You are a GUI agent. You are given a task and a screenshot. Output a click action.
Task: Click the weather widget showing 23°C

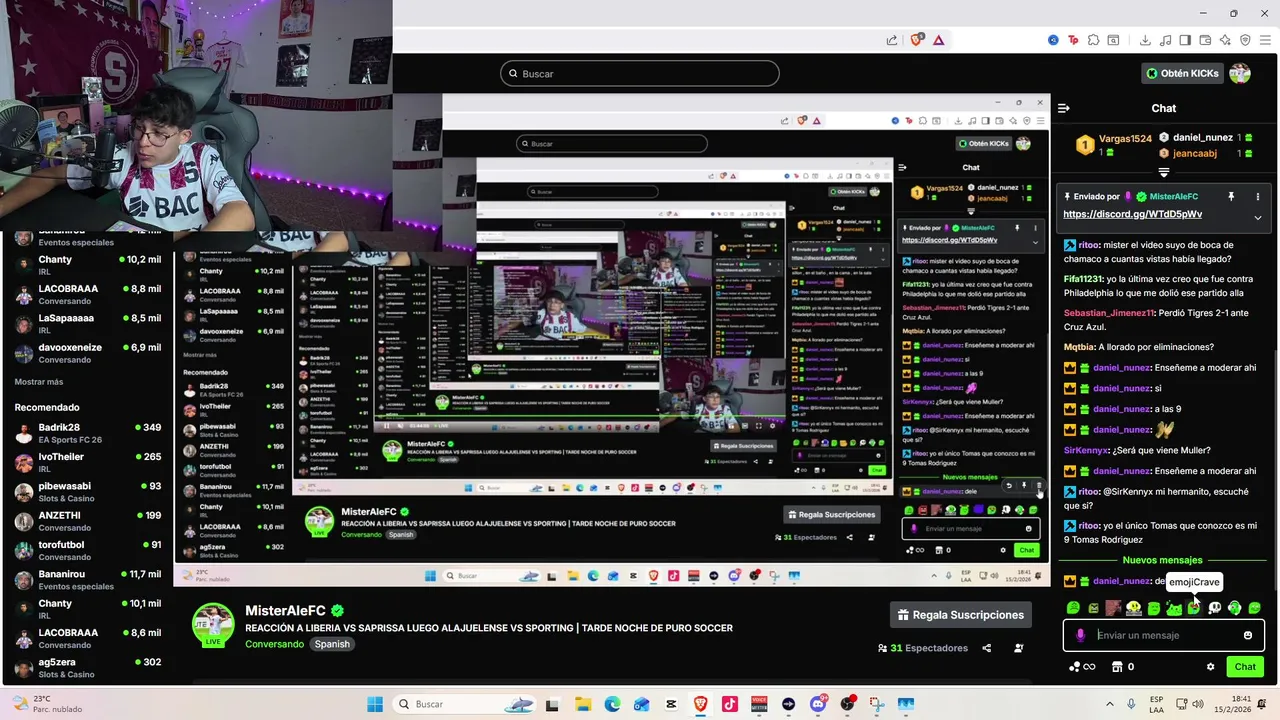pyautogui.click(x=48, y=704)
